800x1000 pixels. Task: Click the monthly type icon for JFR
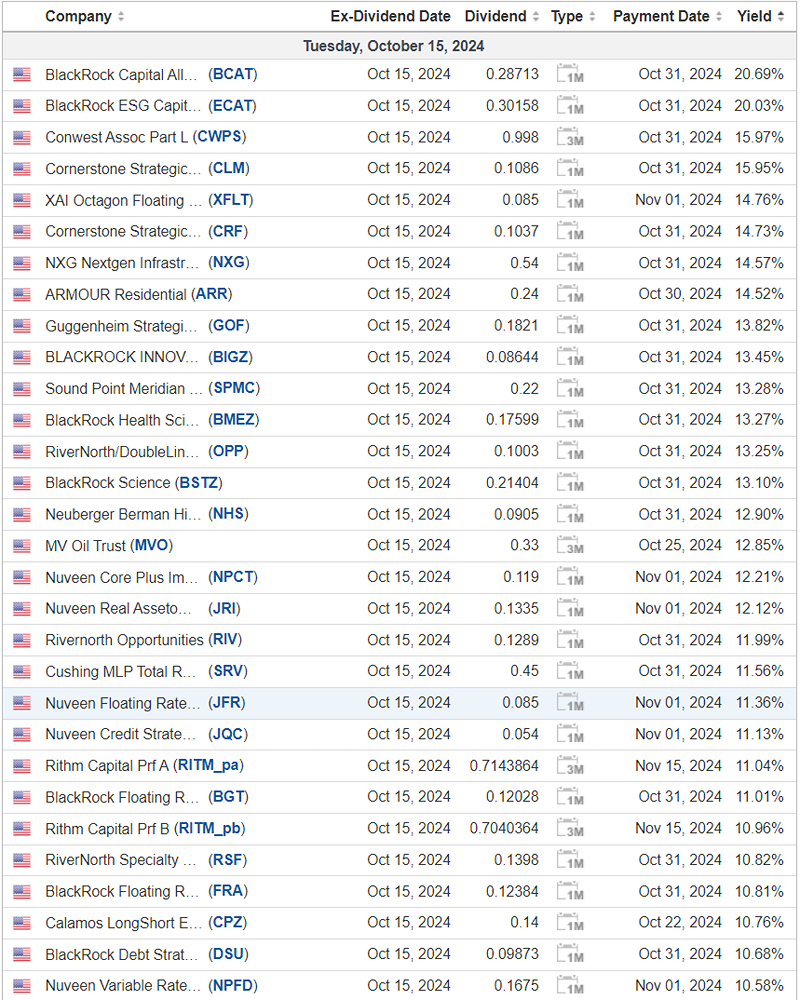coord(570,703)
